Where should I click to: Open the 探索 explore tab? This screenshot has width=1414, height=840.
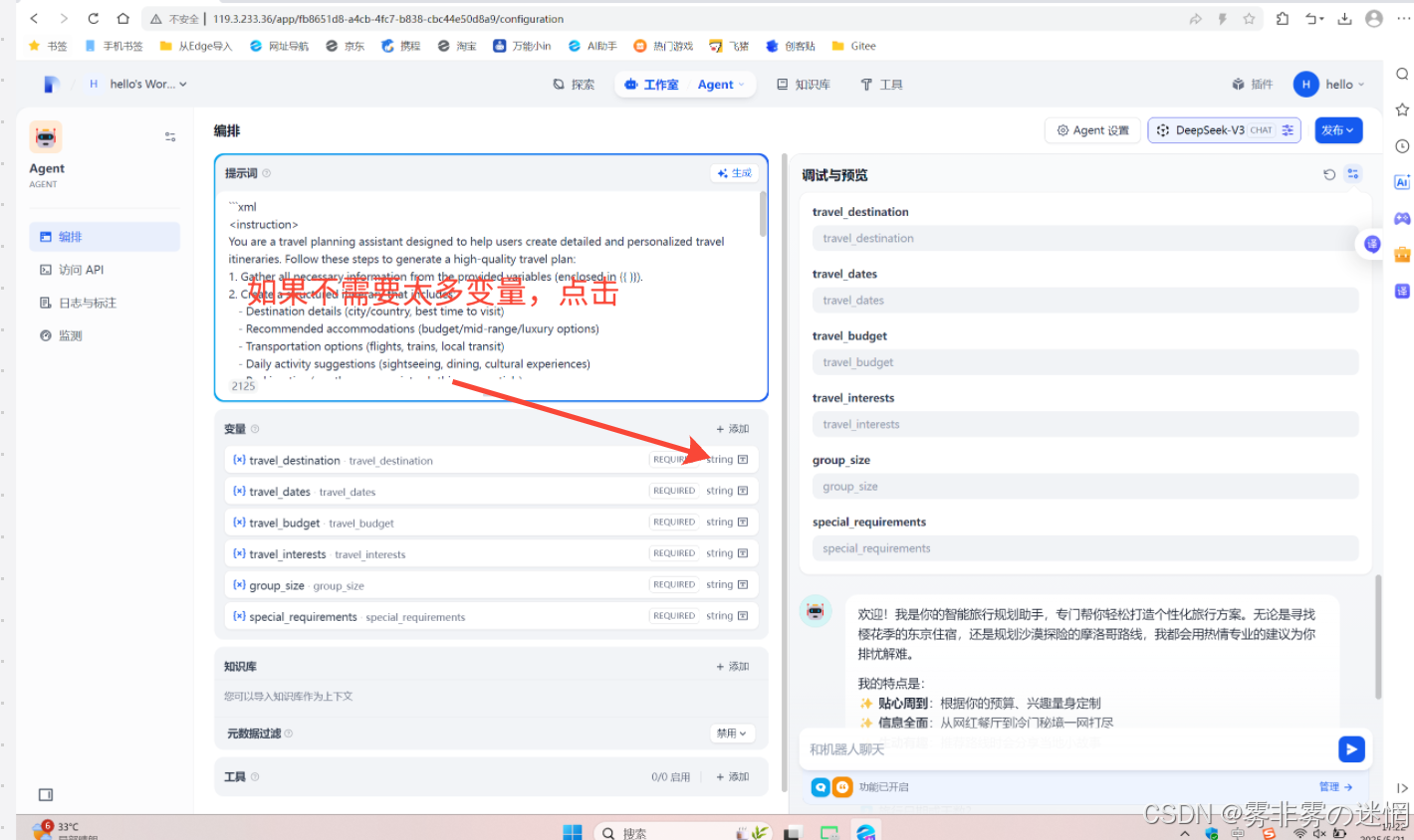(574, 85)
